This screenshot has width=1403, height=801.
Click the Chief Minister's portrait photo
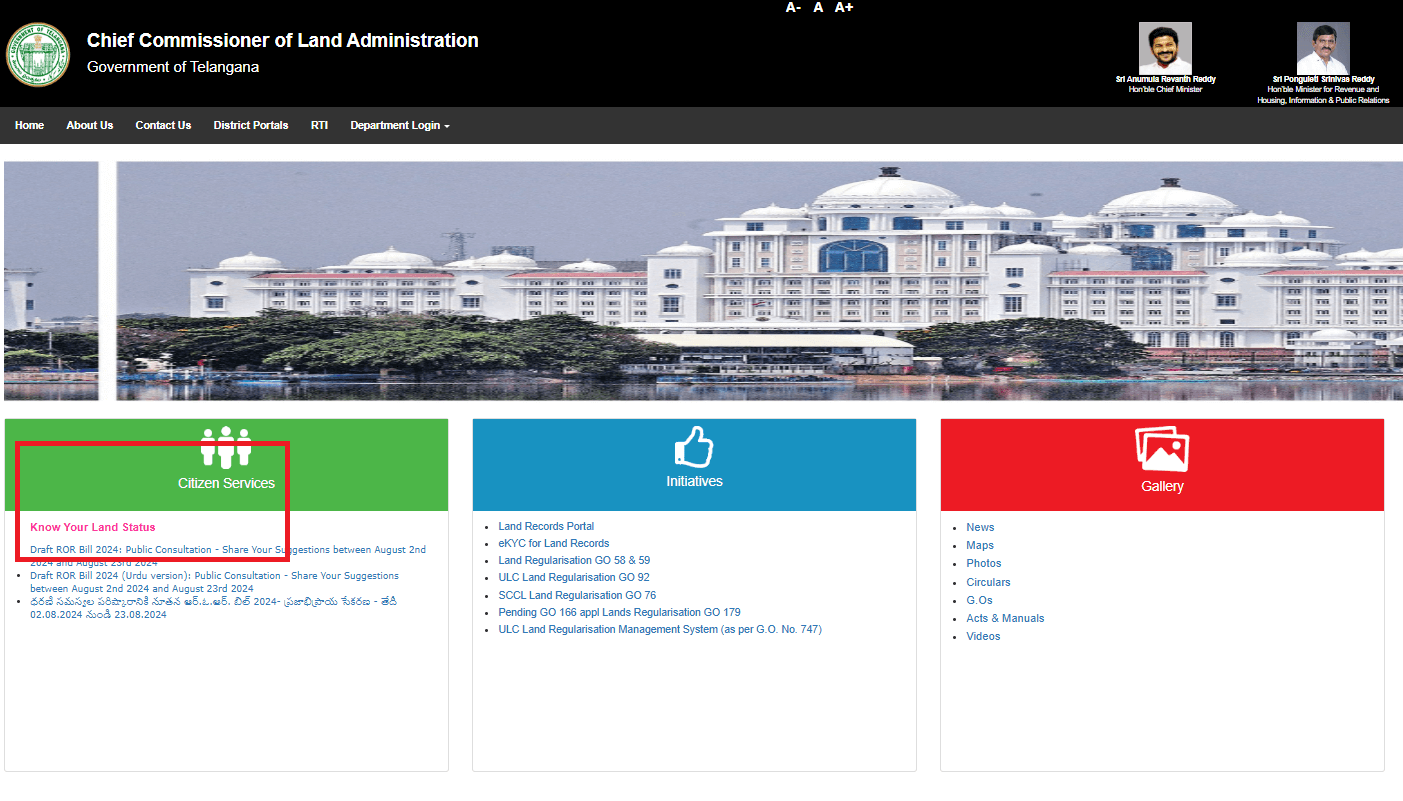(x=1165, y=48)
